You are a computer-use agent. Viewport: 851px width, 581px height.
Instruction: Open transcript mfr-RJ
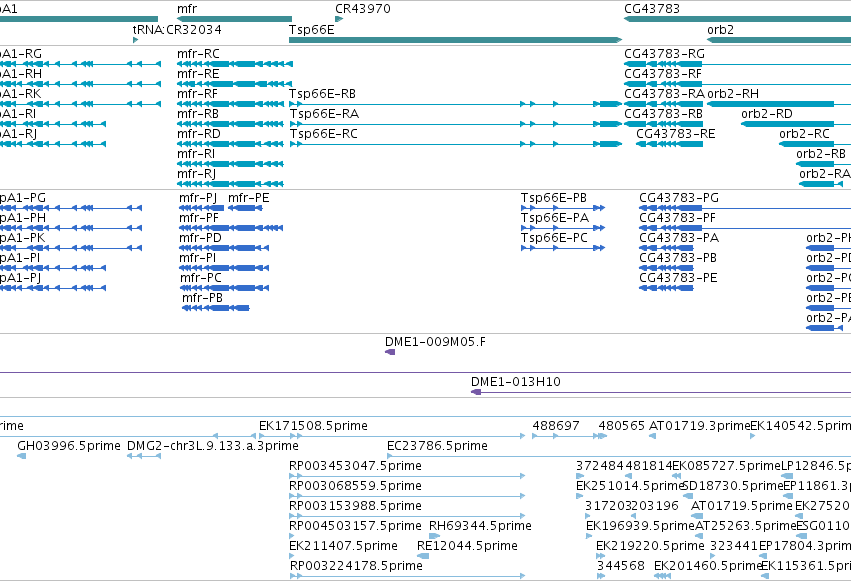(230, 184)
